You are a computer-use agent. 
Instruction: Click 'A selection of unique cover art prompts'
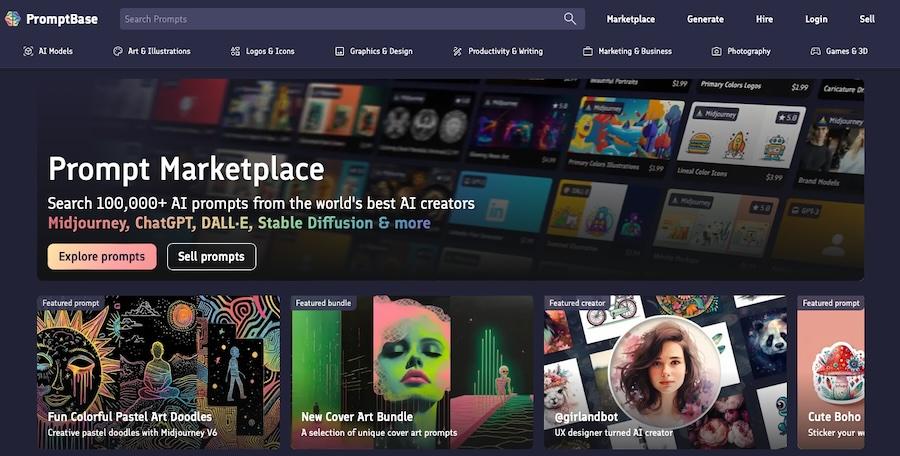click(x=379, y=432)
